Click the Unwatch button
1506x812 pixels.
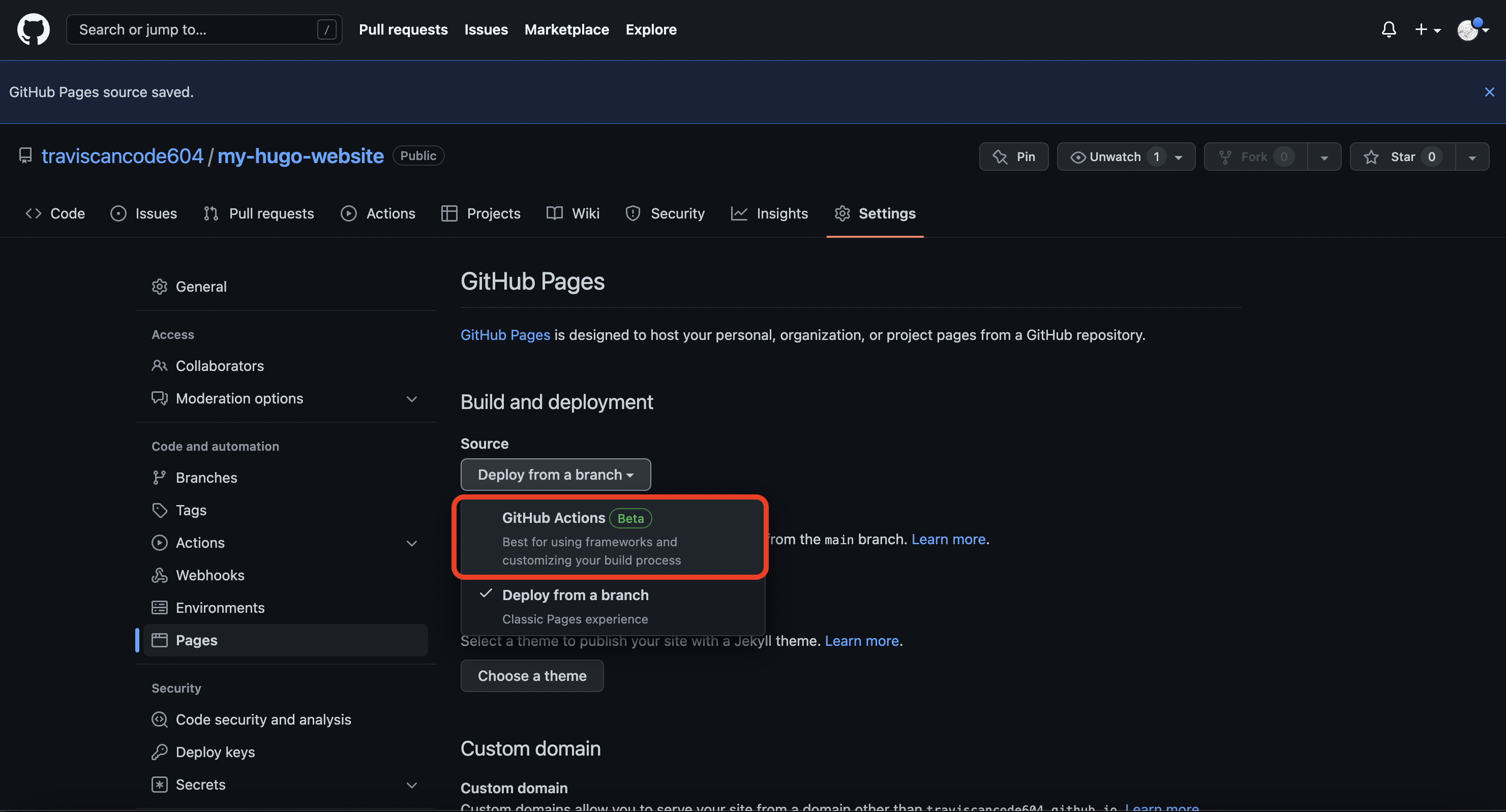(x=1126, y=157)
